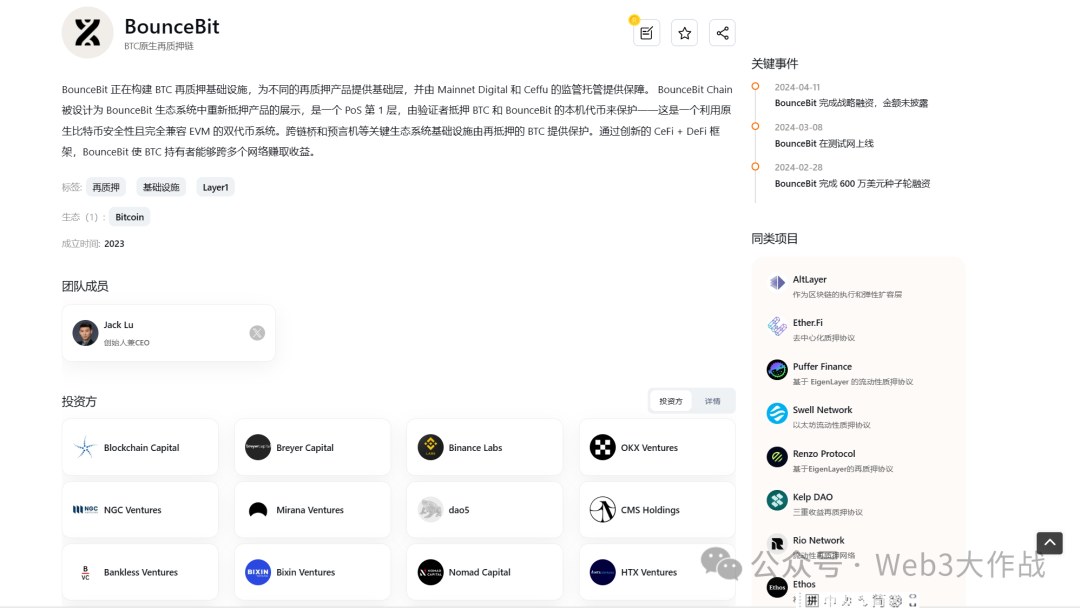Click the Rio Network icon
The width and height of the screenshot is (1080, 608).
777,544
